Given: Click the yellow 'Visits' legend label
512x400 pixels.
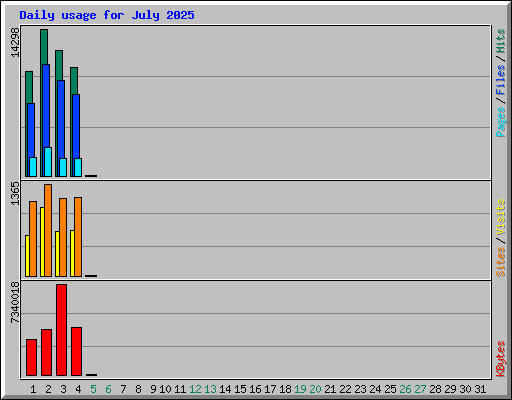Looking at the screenshot, I should [500, 217].
